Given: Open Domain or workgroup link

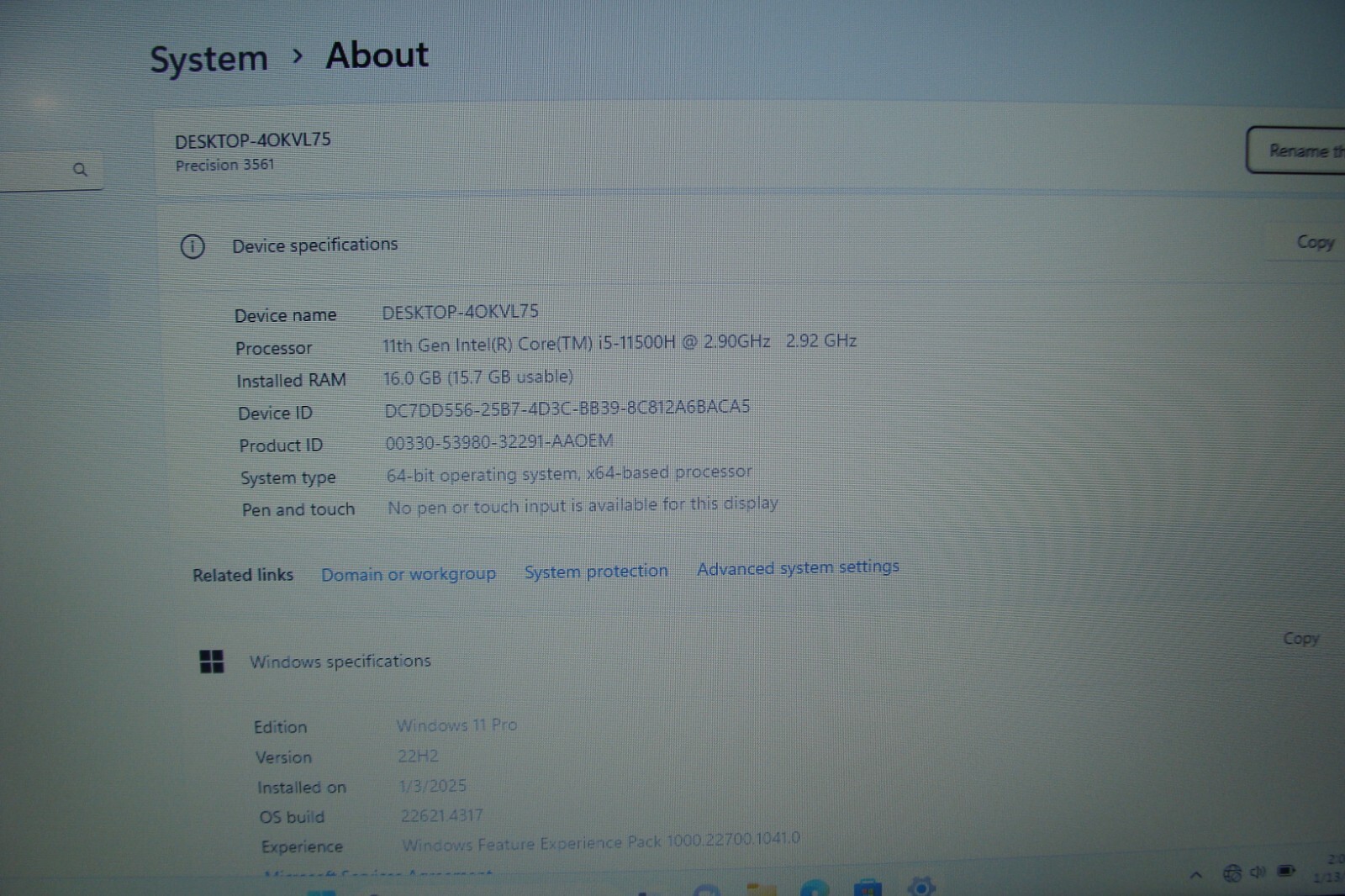Looking at the screenshot, I should click(409, 574).
